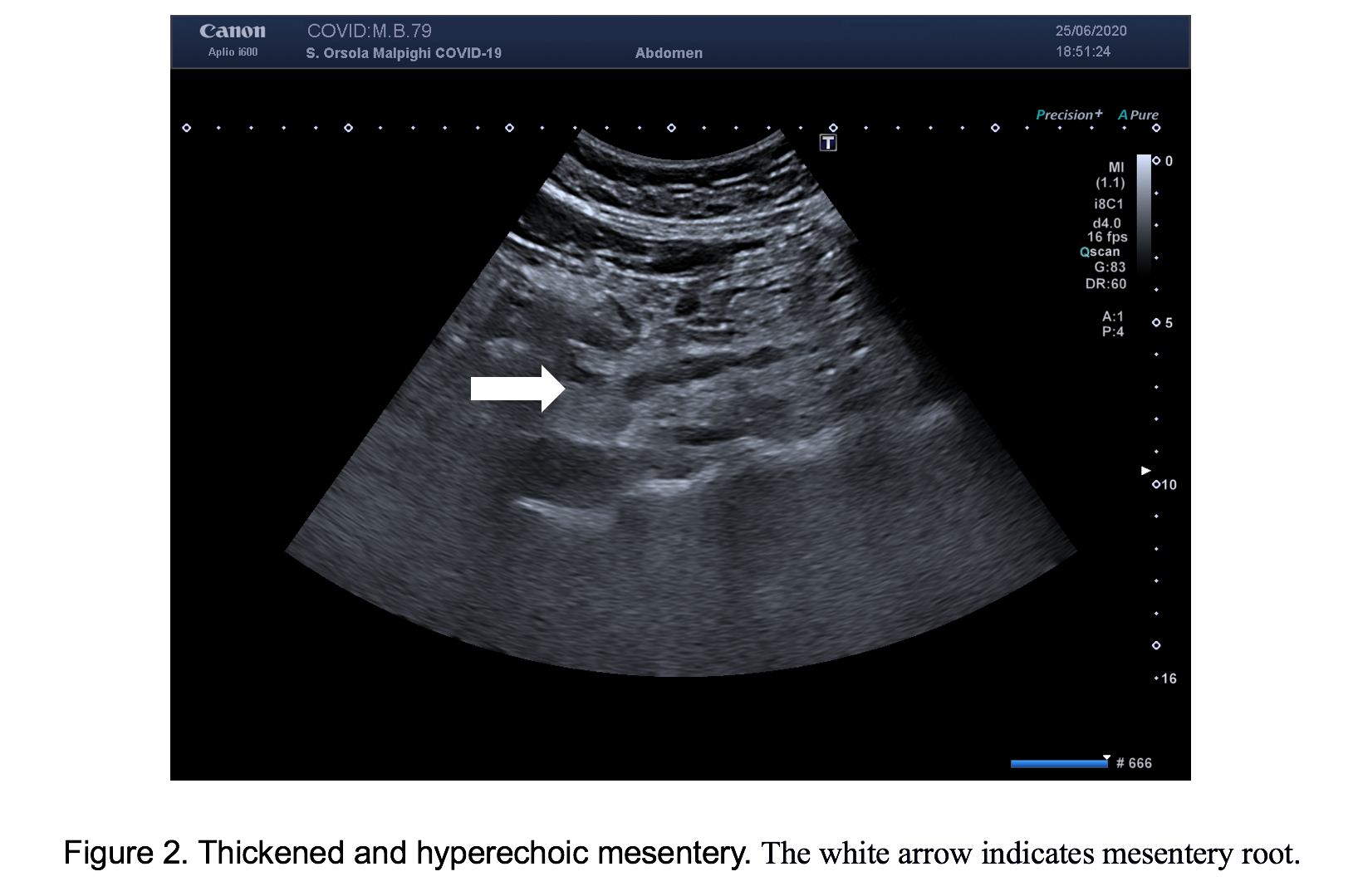Viewport: 1353px width, 896px height.
Task: Click the T marker icon above the scan
Action: [x=827, y=143]
